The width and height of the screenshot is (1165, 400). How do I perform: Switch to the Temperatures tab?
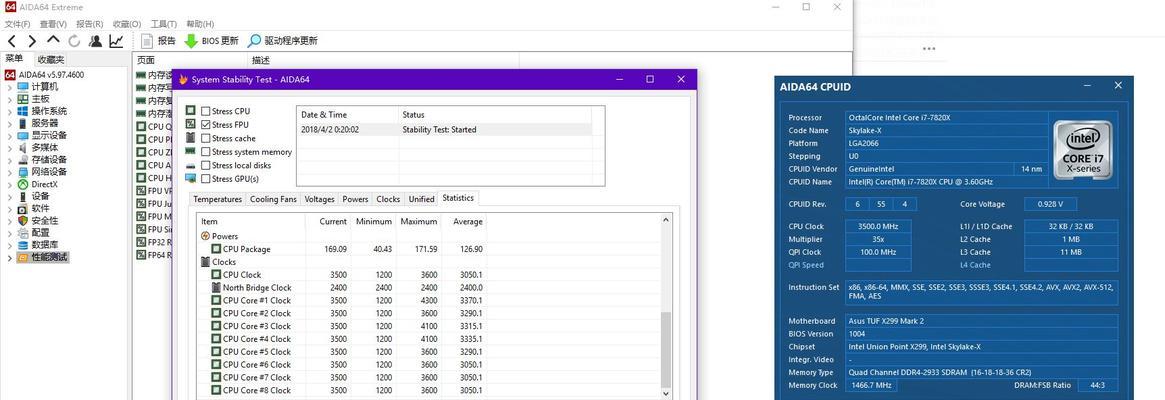tap(218, 199)
